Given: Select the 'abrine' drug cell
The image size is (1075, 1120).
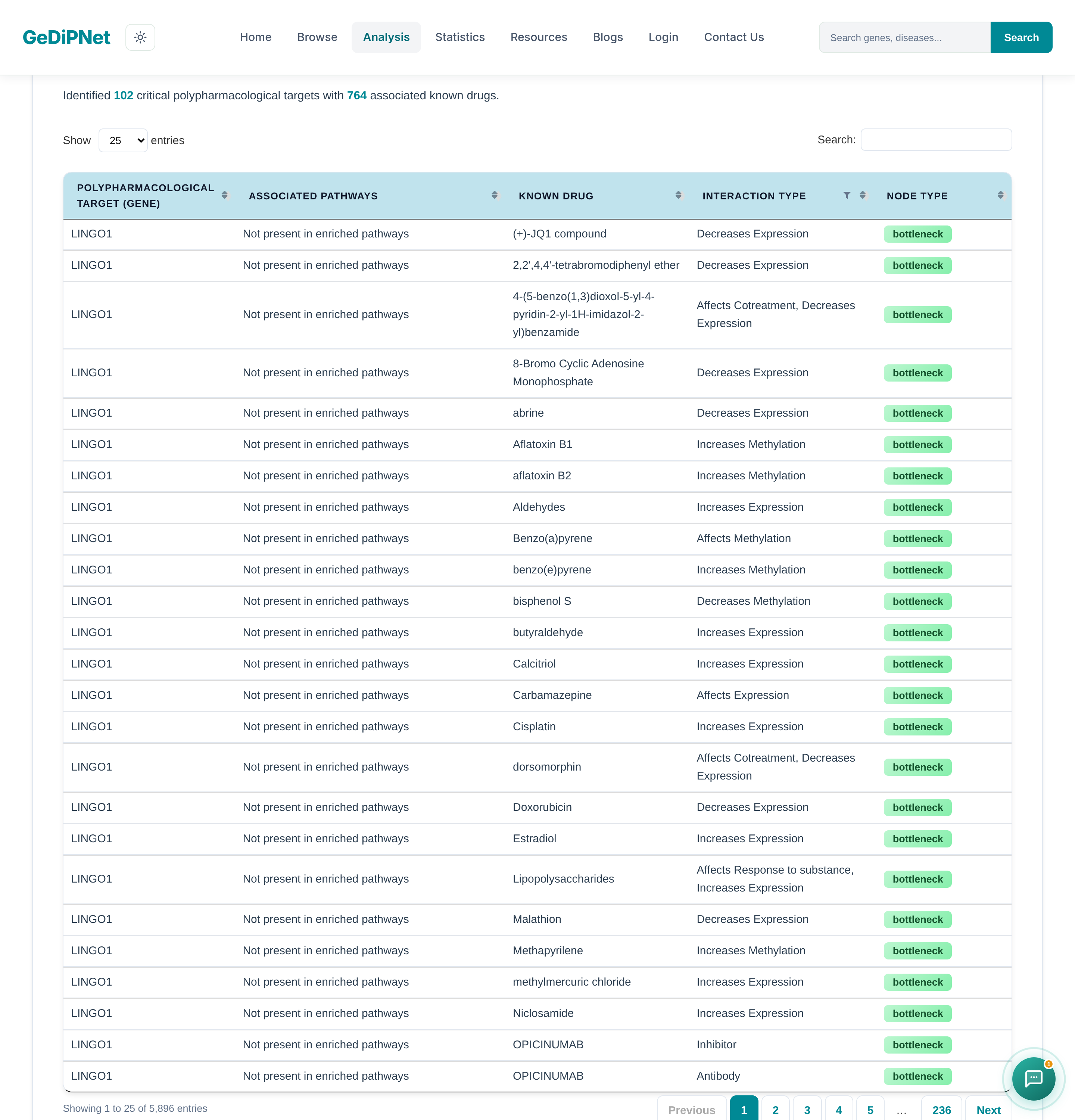Looking at the screenshot, I should (x=528, y=413).
